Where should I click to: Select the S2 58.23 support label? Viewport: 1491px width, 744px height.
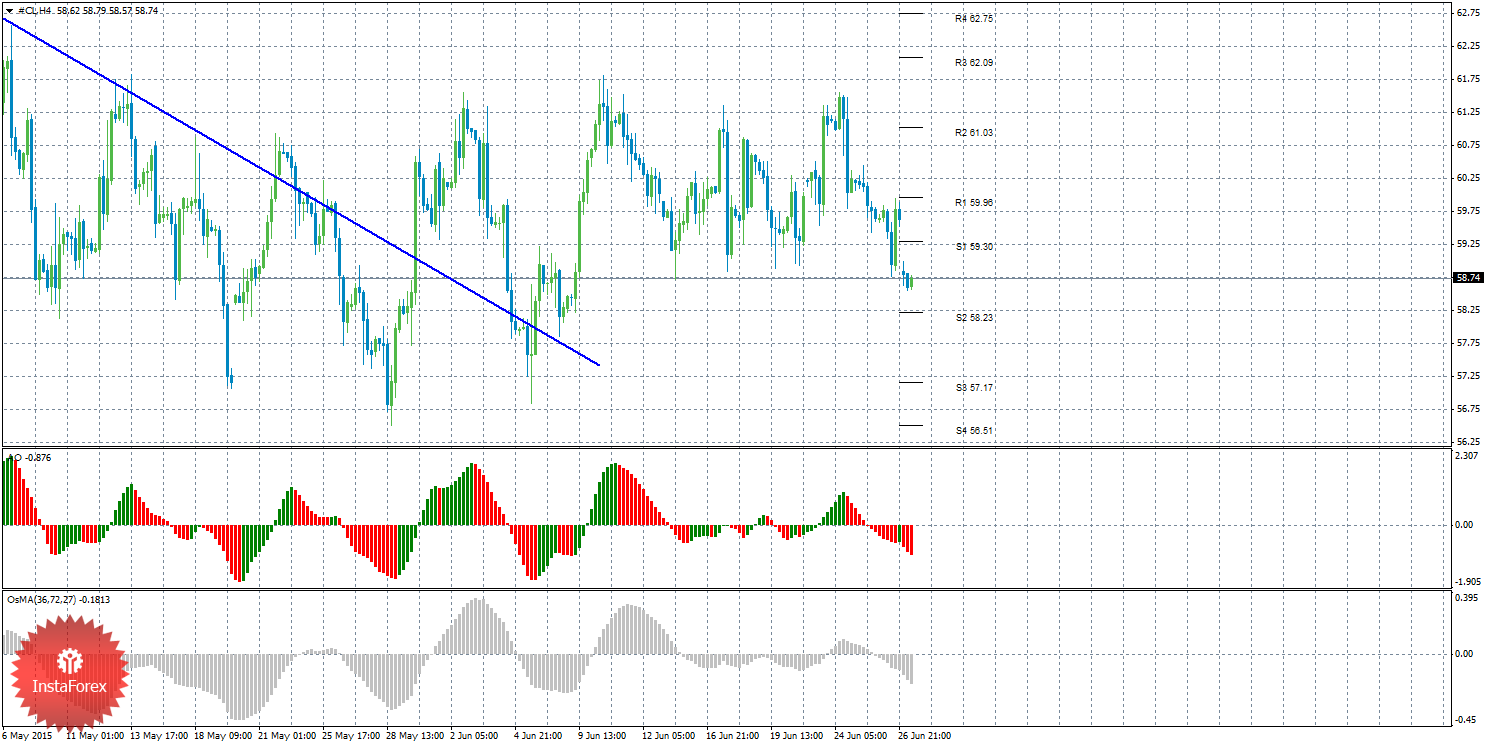974,317
